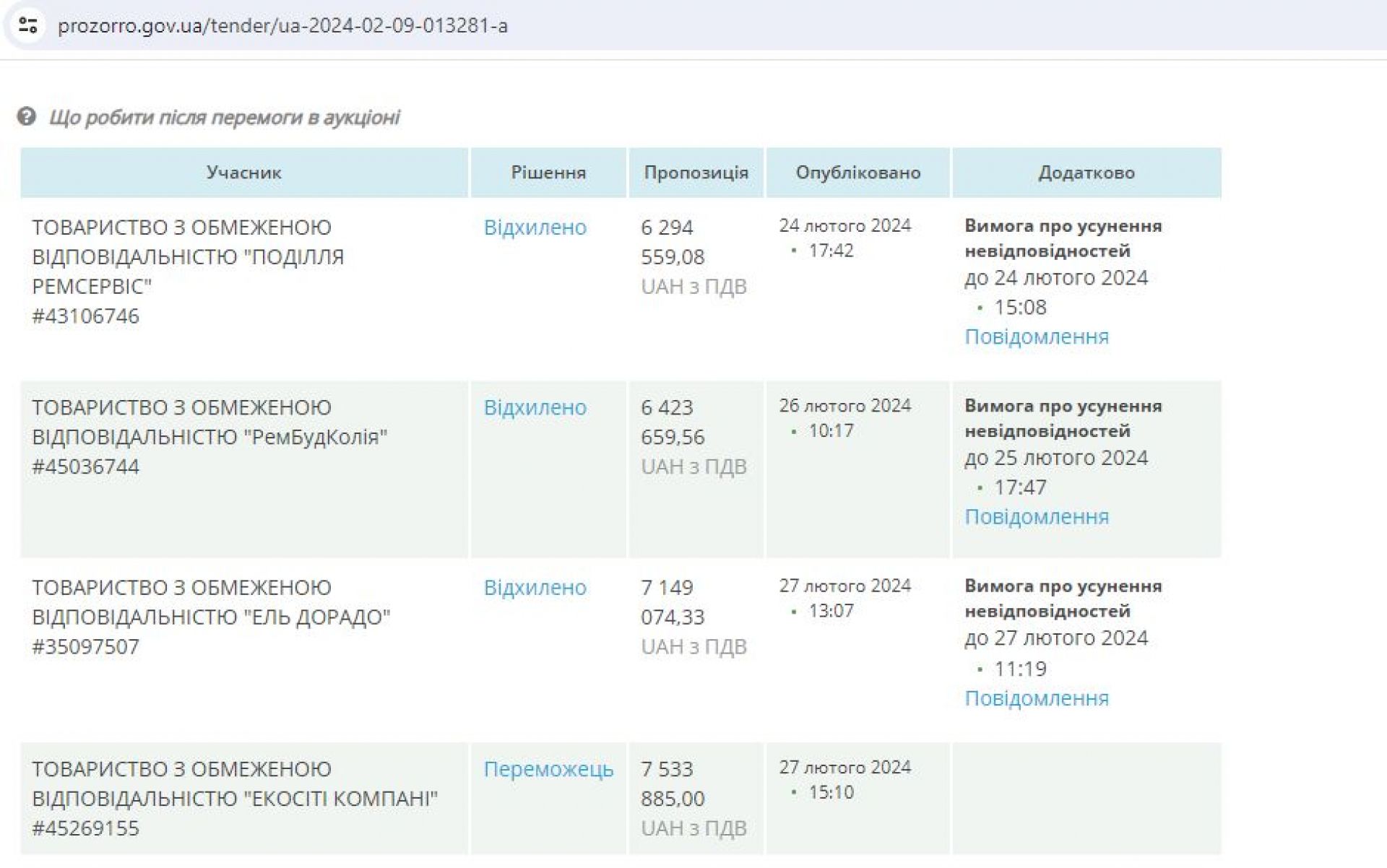Open 'Переможець' decision for ЕКОСІТІ КОМПАНІ
This screenshot has width=1387, height=868.
(548, 769)
